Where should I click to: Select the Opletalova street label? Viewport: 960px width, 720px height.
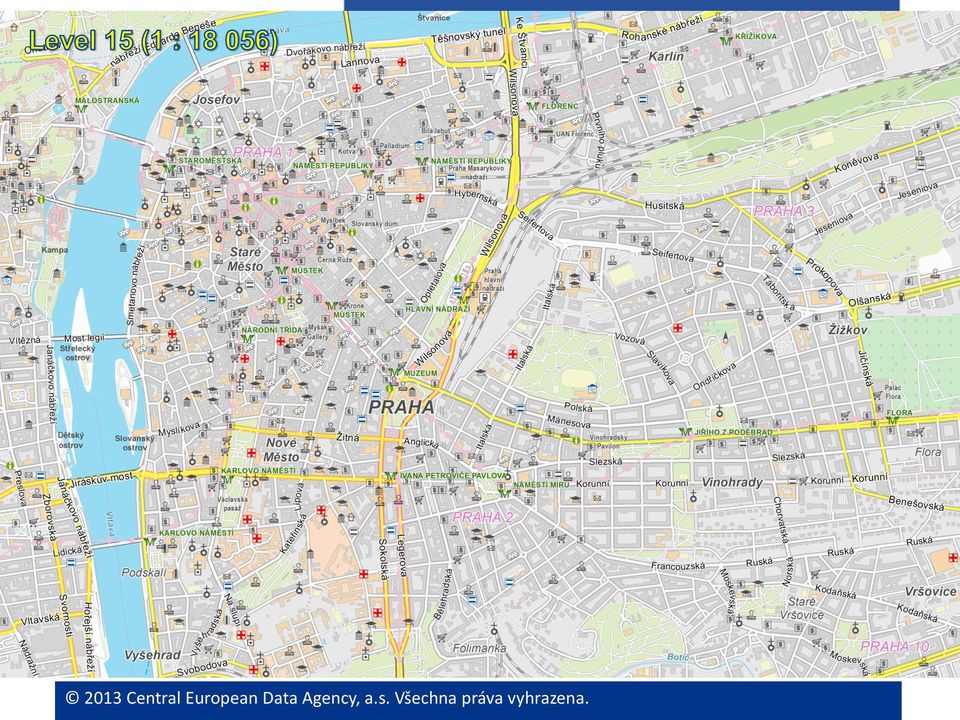point(433,282)
